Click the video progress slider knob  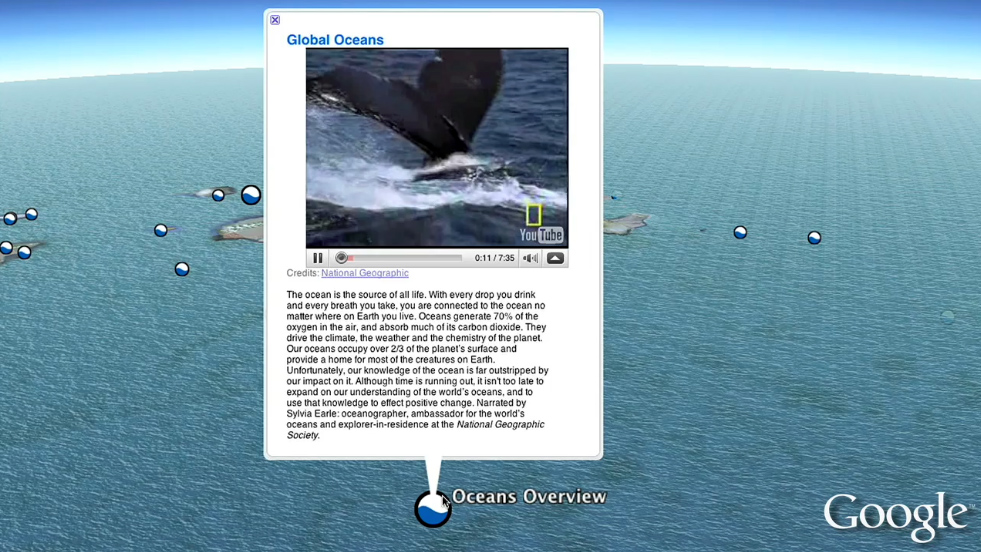341,258
